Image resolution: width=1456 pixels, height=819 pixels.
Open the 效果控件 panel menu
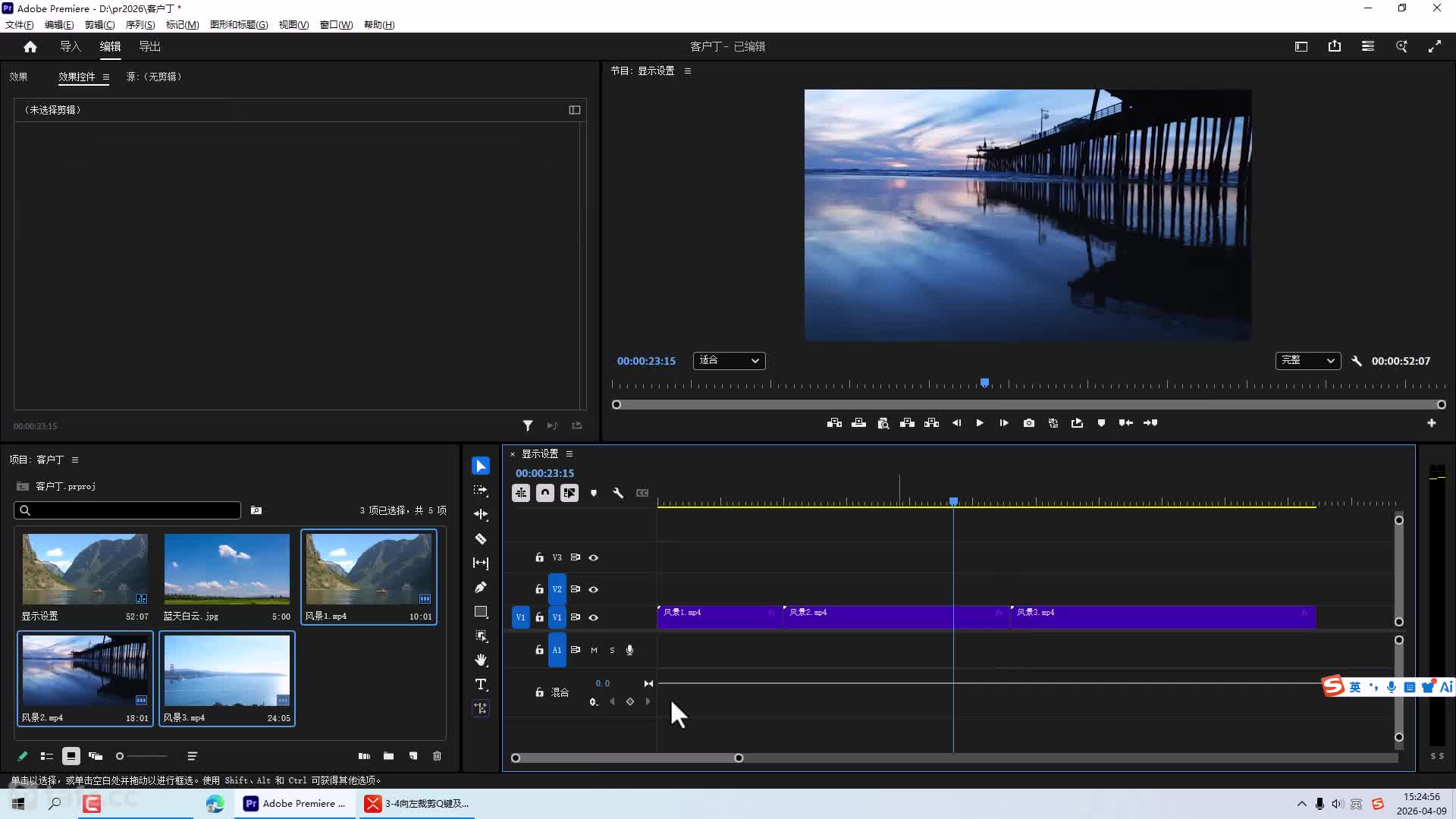[x=106, y=77]
